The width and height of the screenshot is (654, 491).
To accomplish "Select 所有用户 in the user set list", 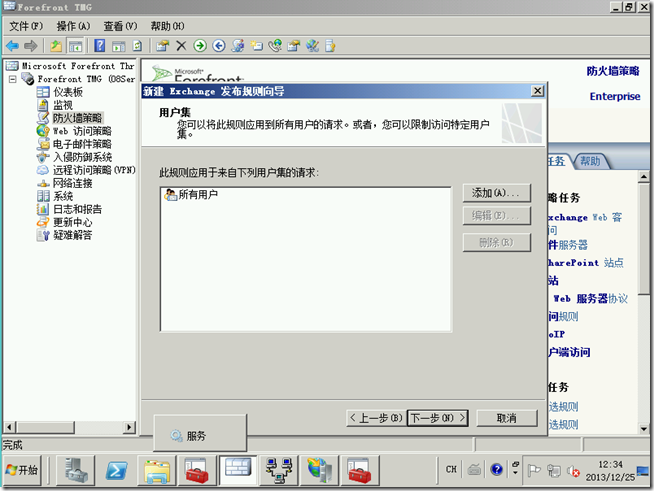I will pyautogui.click(x=191, y=194).
